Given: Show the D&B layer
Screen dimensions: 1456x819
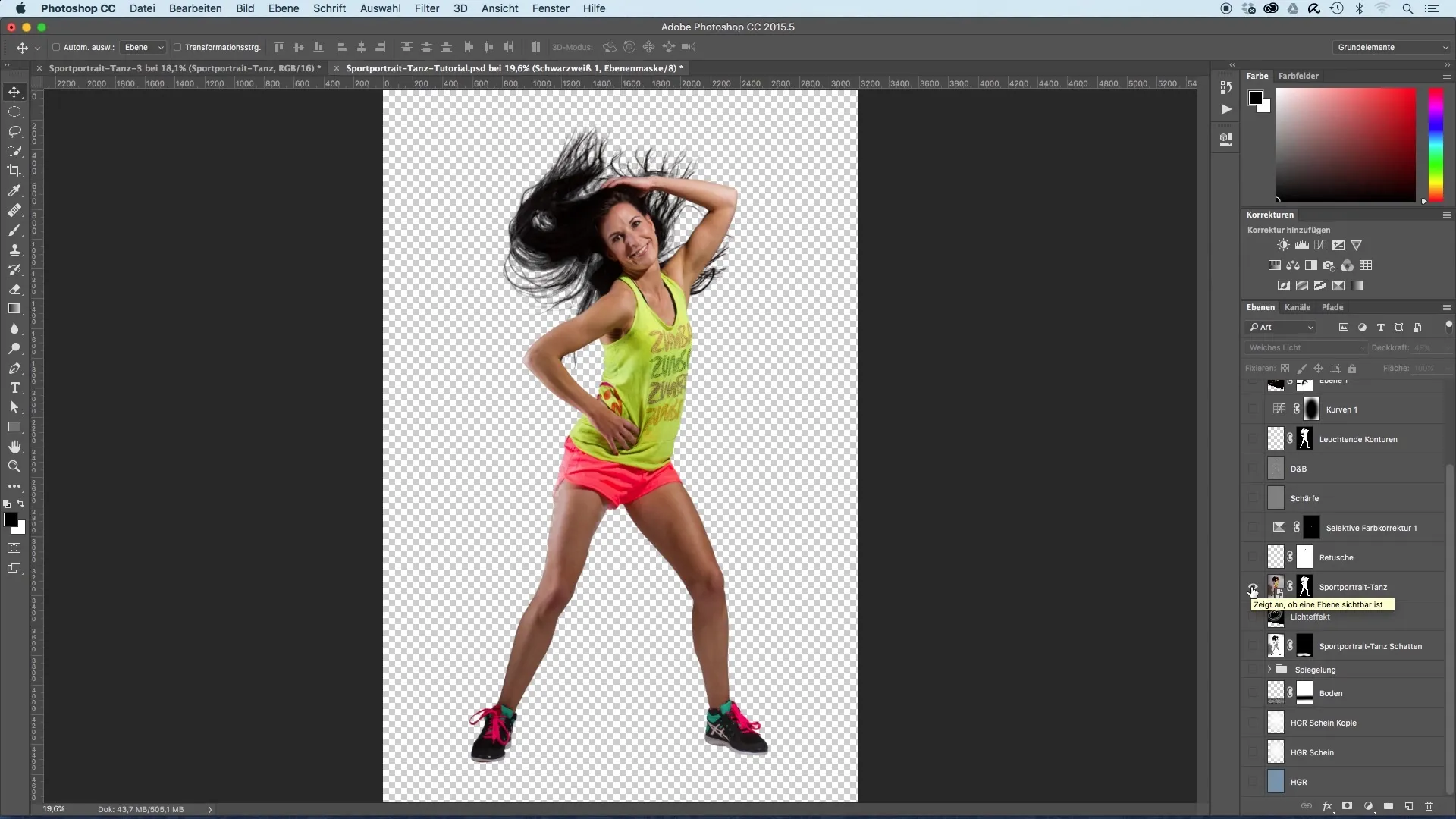Looking at the screenshot, I should [x=1253, y=469].
